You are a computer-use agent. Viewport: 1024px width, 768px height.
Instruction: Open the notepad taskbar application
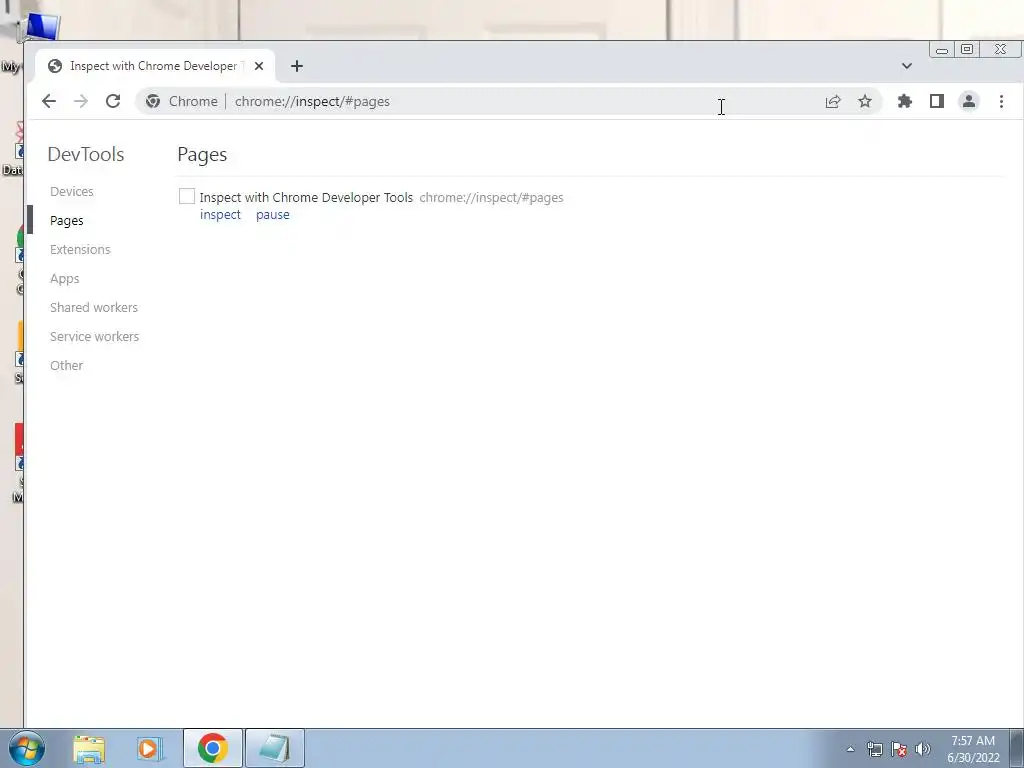[275, 748]
